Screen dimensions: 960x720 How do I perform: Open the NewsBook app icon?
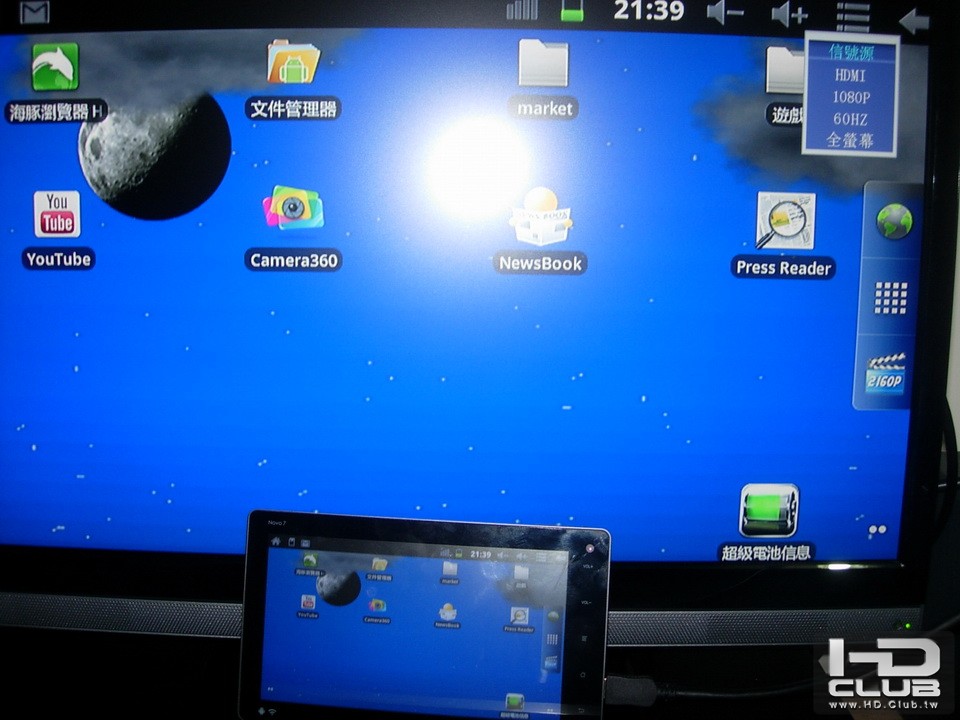click(x=541, y=217)
